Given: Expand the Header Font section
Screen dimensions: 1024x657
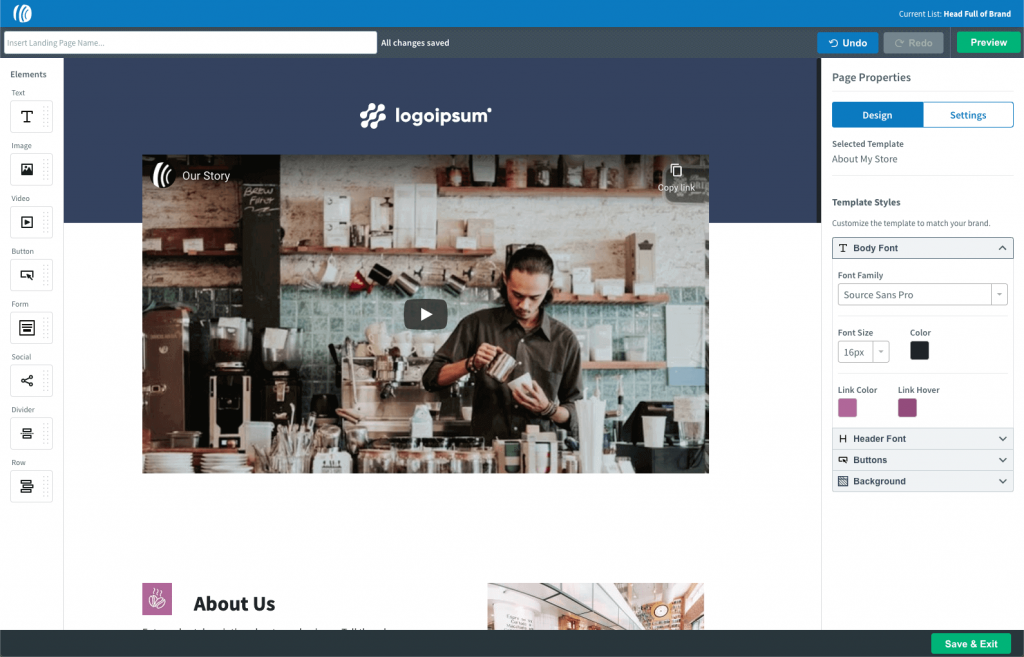Looking at the screenshot, I should point(922,439).
